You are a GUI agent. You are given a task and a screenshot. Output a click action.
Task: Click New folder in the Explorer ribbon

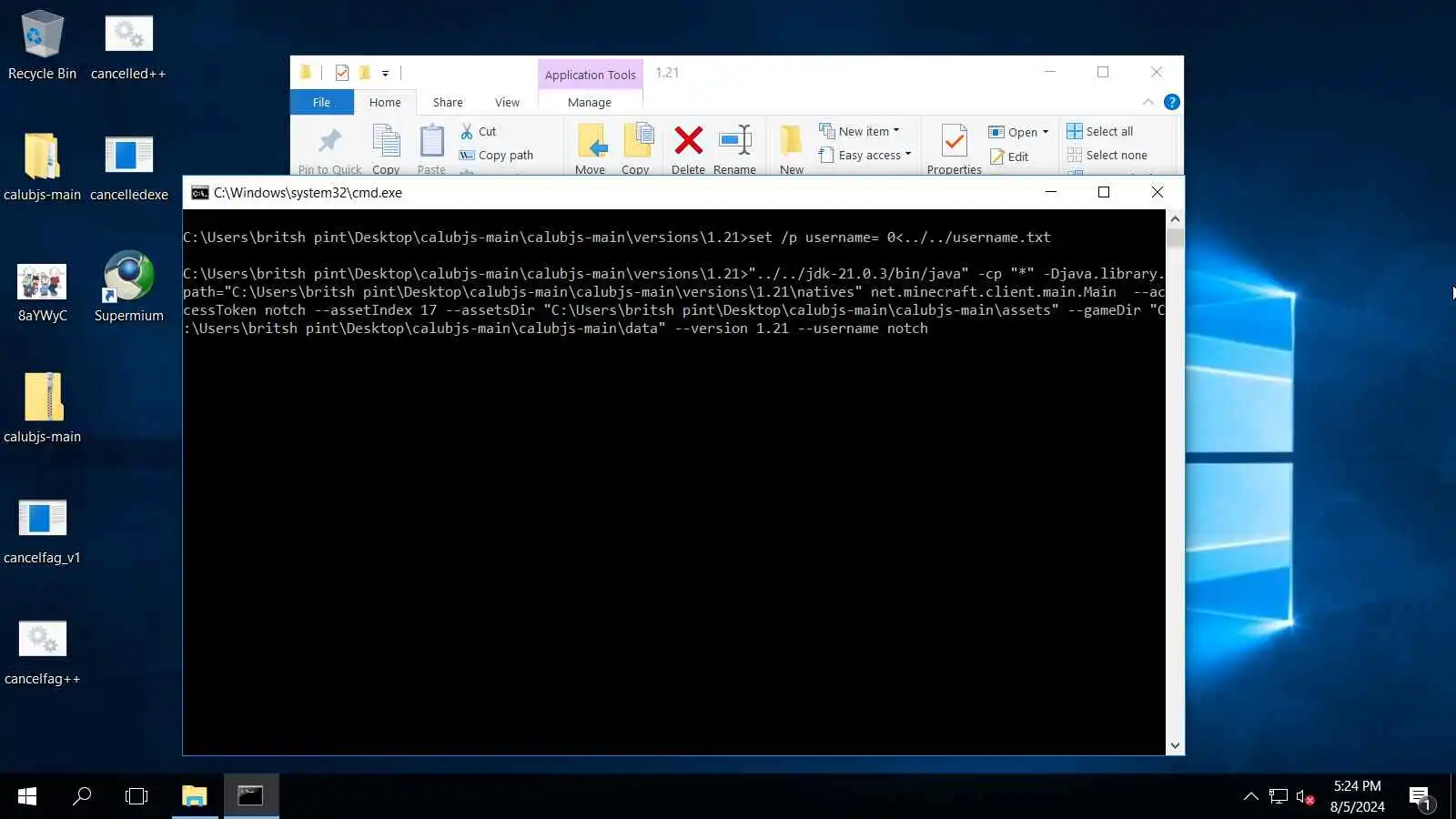coord(792,149)
